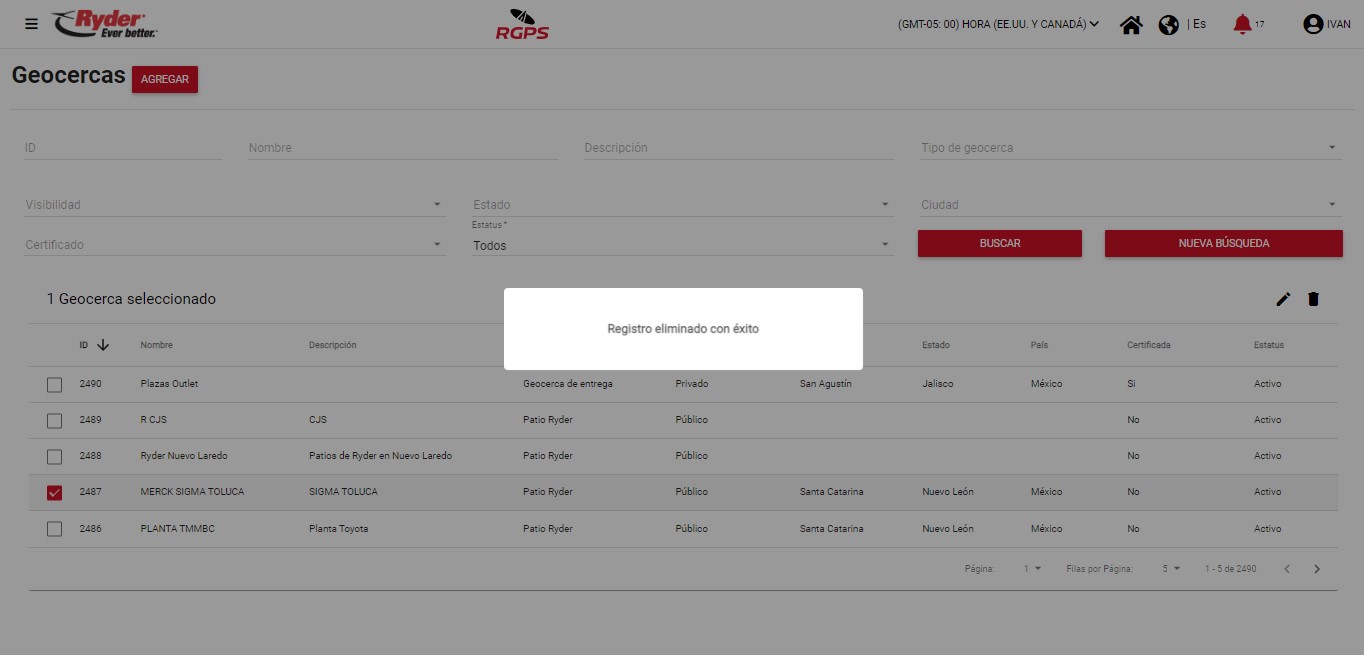
Task: Click the NUEVA BÚSQUEDA button
Action: coord(1223,243)
